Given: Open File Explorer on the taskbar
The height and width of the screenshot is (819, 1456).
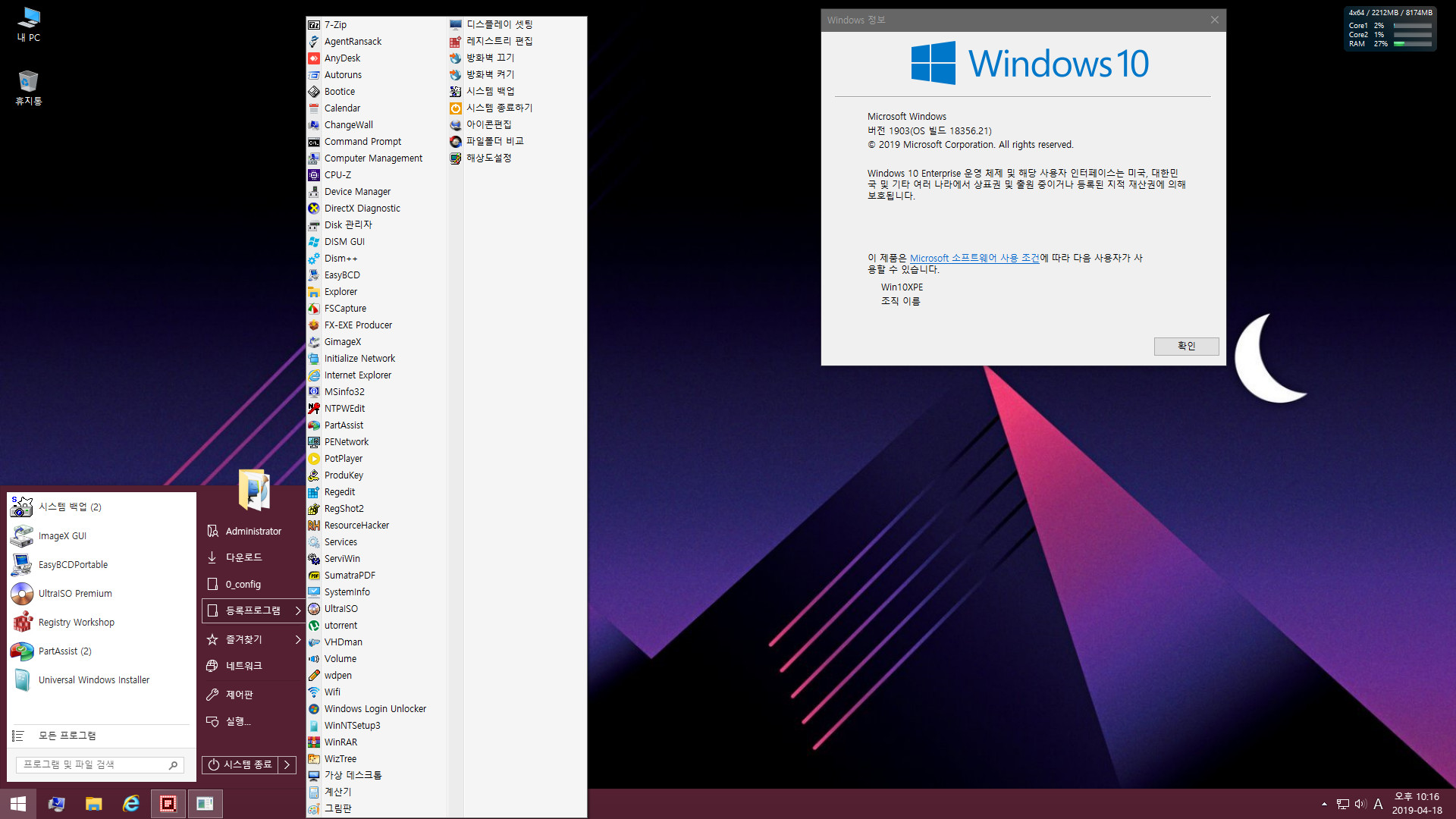Looking at the screenshot, I should tap(94, 804).
